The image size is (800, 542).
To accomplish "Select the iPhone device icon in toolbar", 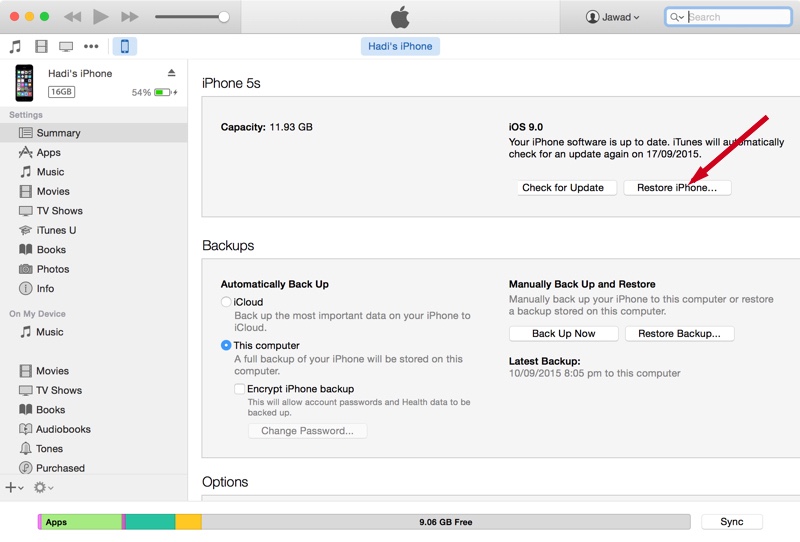I will point(124,46).
